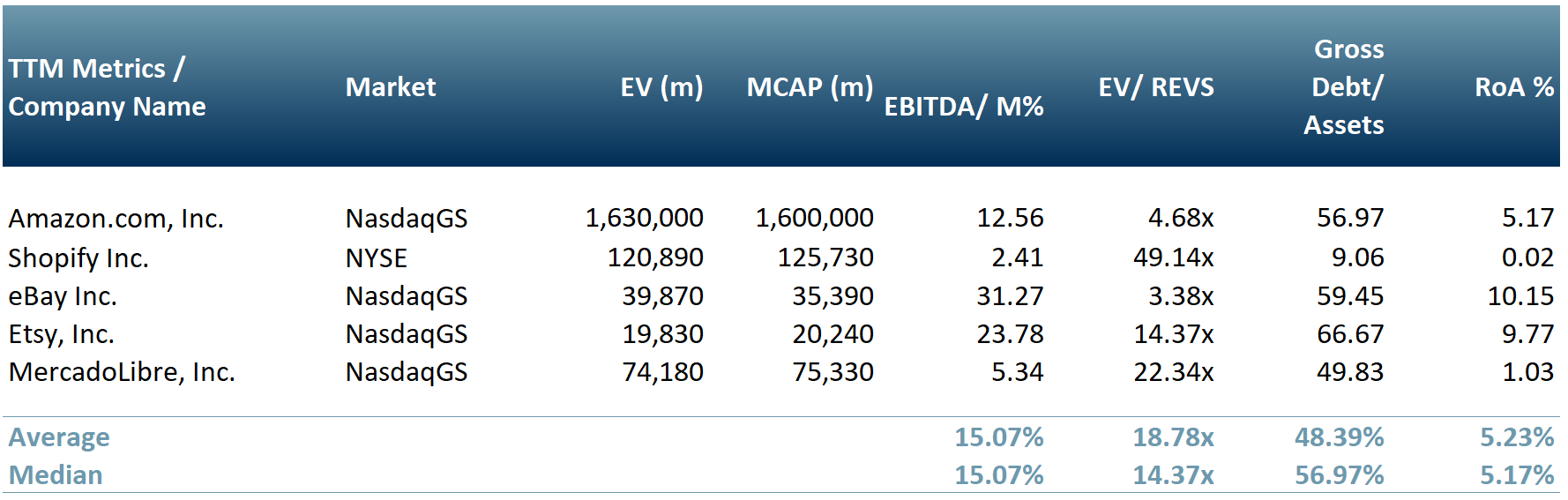
Task: Click the EV/ REVS column header
Action: point(1155,87)
